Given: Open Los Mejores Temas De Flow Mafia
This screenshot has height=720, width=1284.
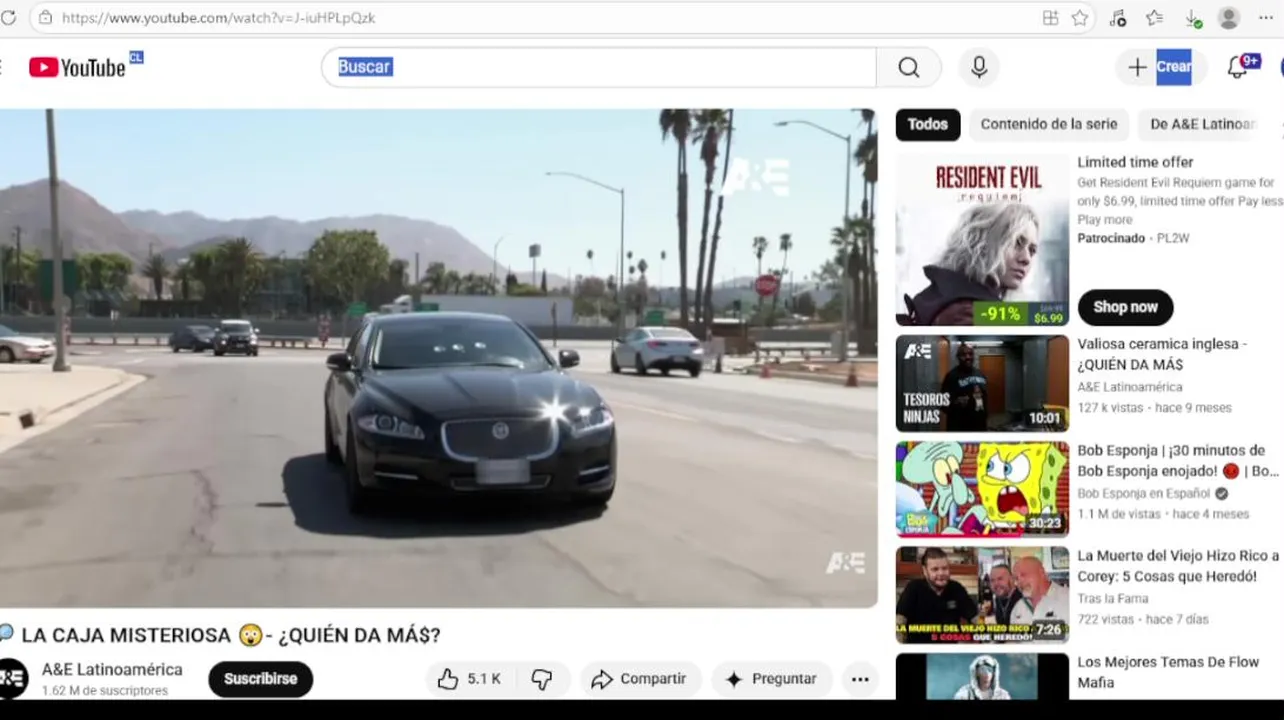Looking at the screenshot, I should tap(1168, 672).
